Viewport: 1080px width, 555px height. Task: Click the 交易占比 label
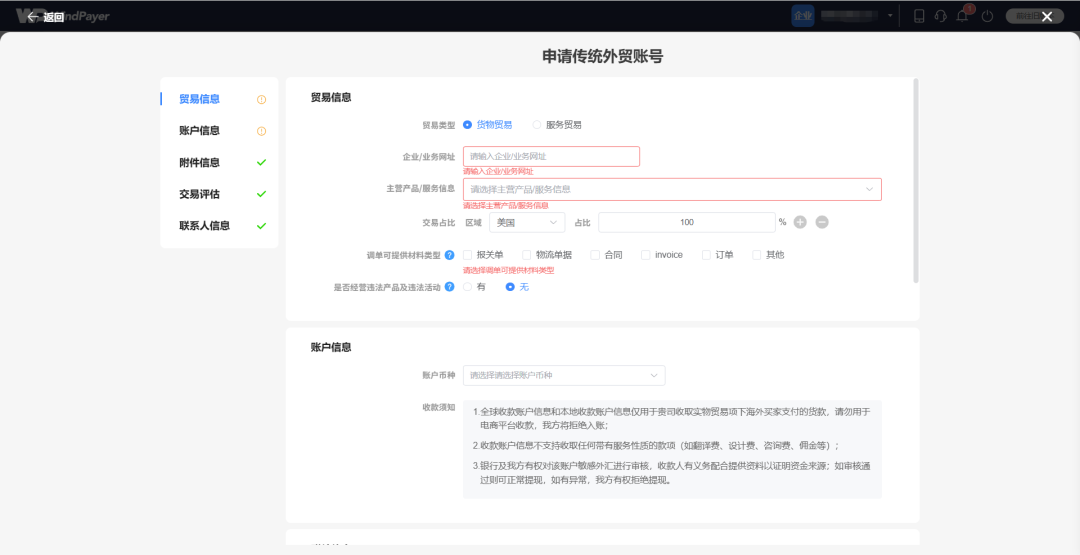point(439,223)
